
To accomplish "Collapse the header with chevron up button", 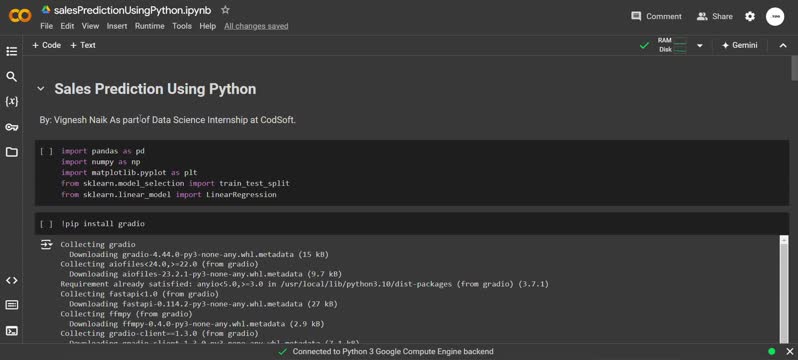I will [x=783, y=45].
